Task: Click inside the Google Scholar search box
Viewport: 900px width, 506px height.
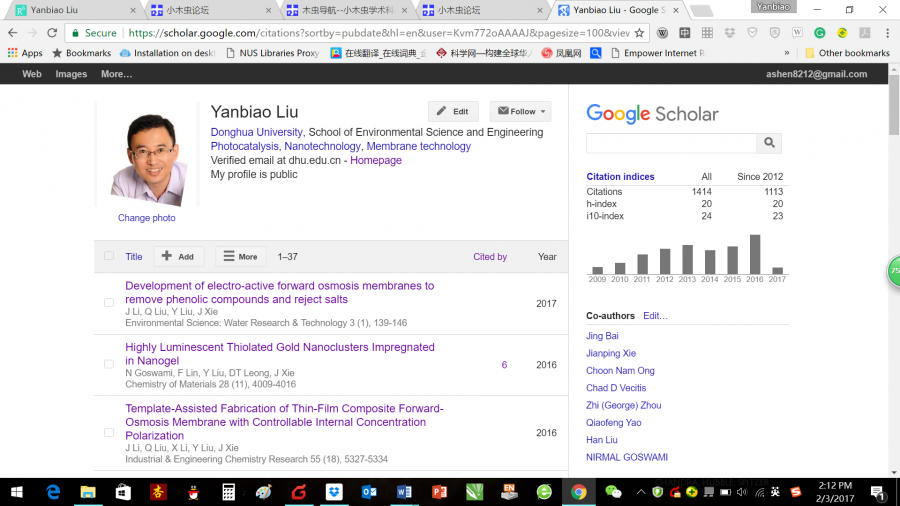Action: [671, 143]
